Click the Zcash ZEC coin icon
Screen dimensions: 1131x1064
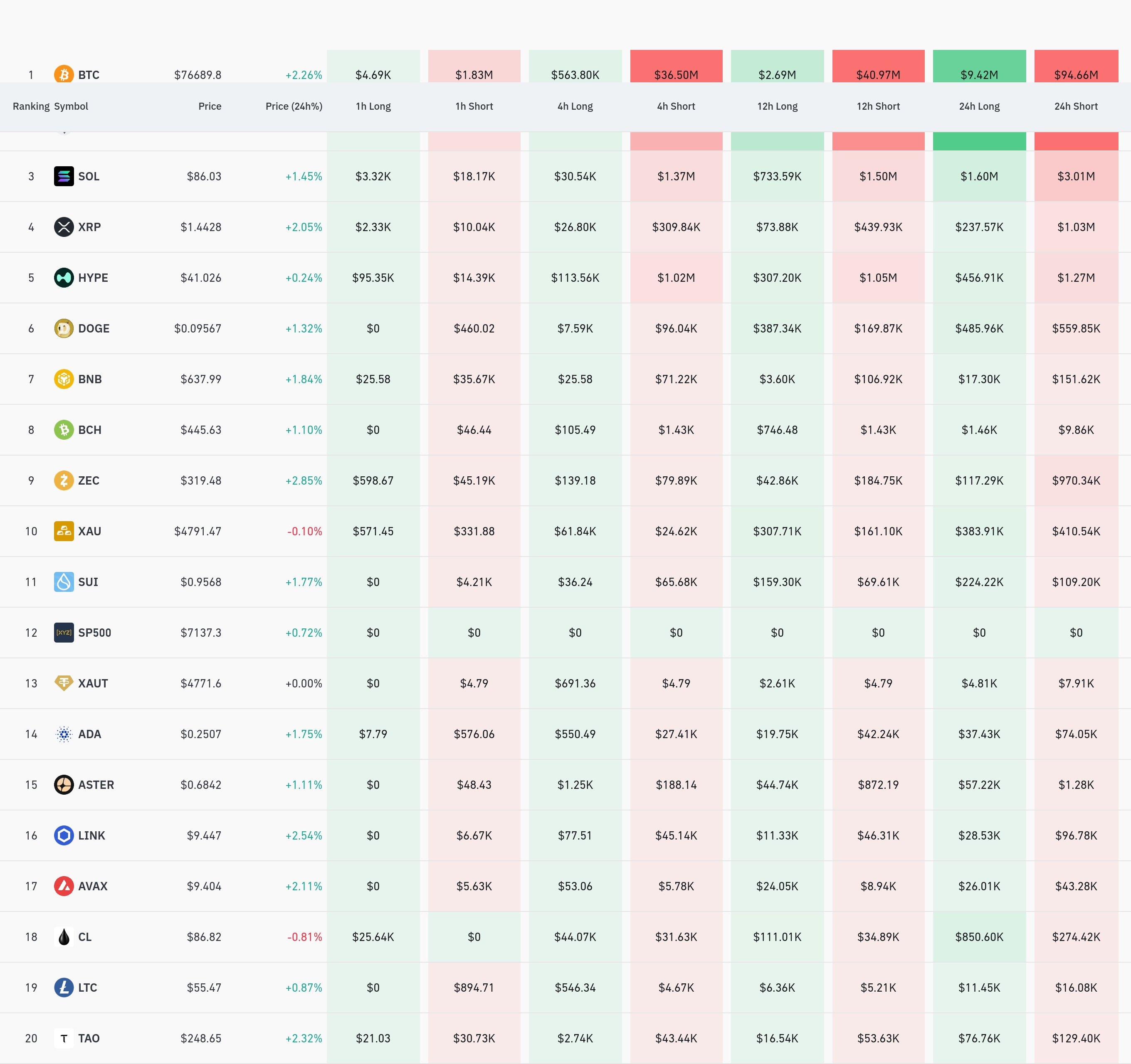coord(64,480)
